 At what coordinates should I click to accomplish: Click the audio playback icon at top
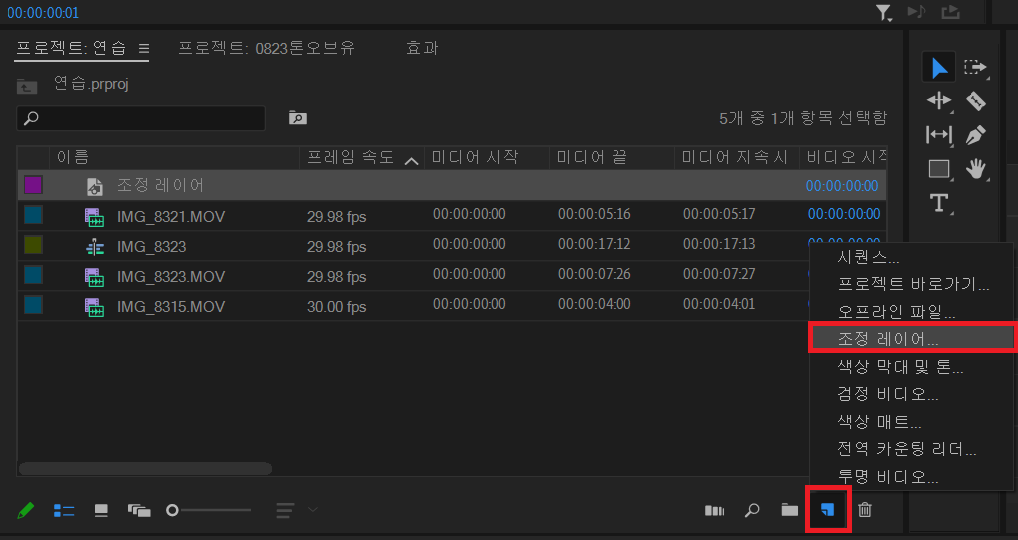click(x=916, y=12)
